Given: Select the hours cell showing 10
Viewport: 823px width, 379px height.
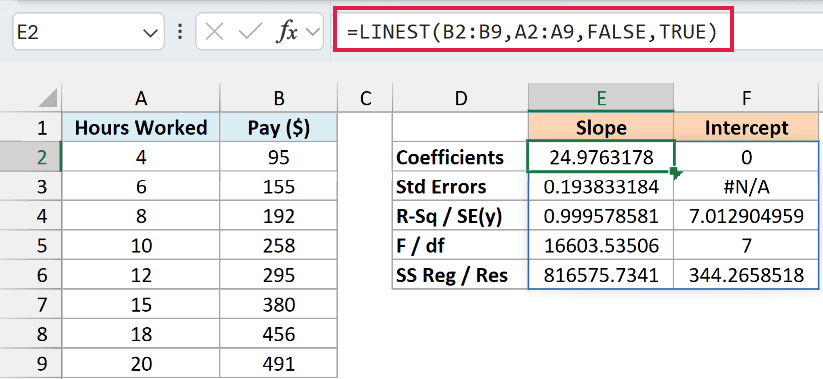Looking at the screenshot, I should 141,245.
